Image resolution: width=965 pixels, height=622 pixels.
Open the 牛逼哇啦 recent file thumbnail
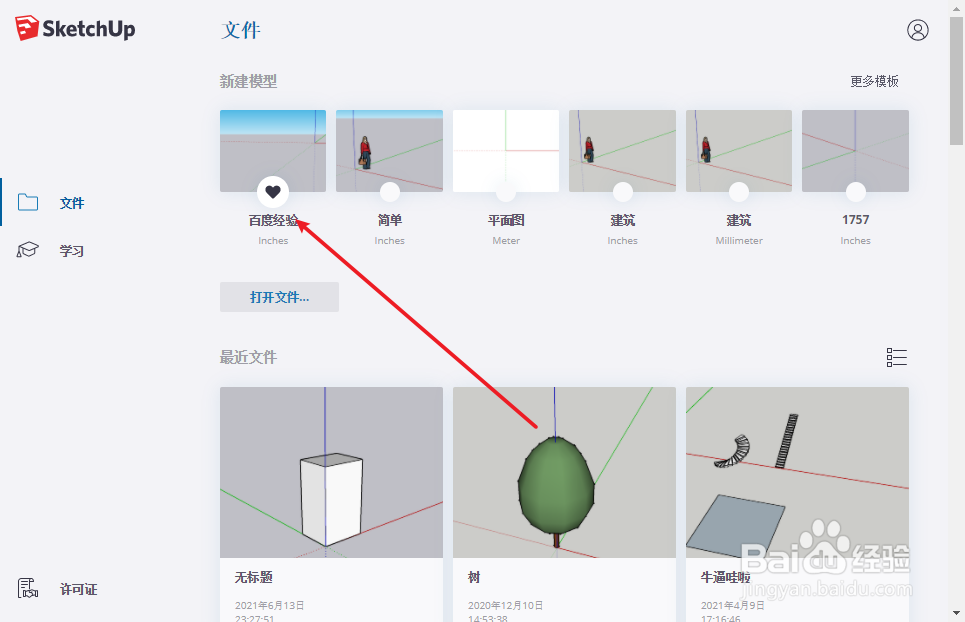pos(798,472)
